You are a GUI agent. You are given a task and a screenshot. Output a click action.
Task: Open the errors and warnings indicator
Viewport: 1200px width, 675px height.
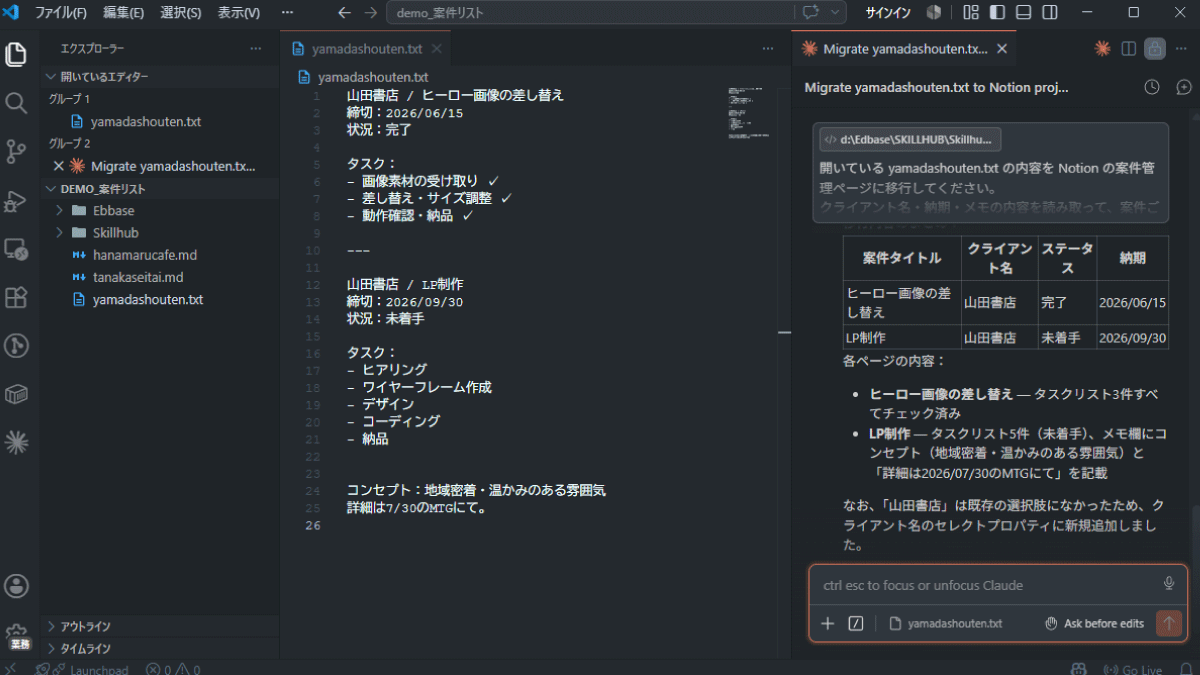172,669
